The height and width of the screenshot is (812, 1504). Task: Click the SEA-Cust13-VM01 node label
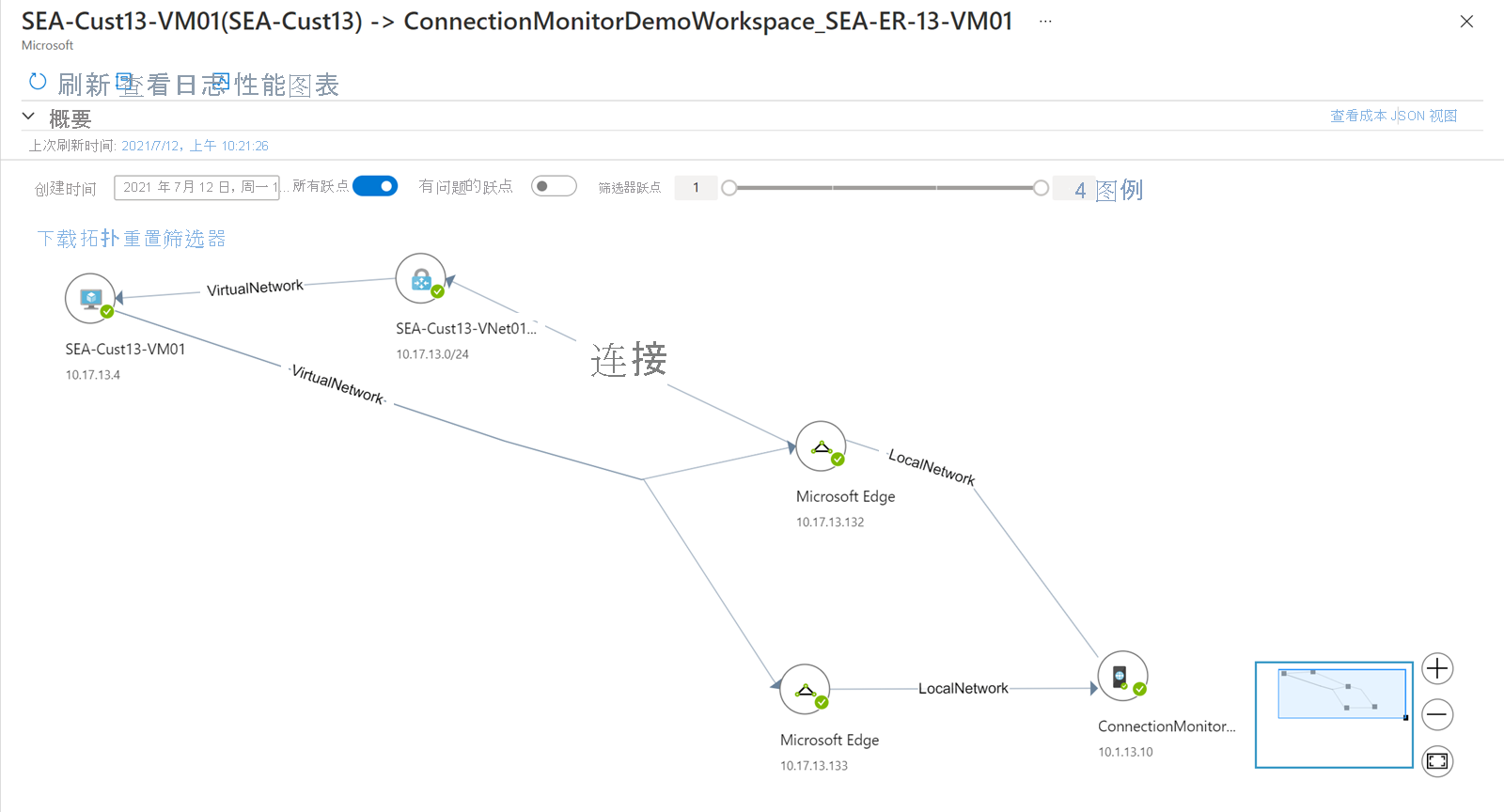point(125,349)
